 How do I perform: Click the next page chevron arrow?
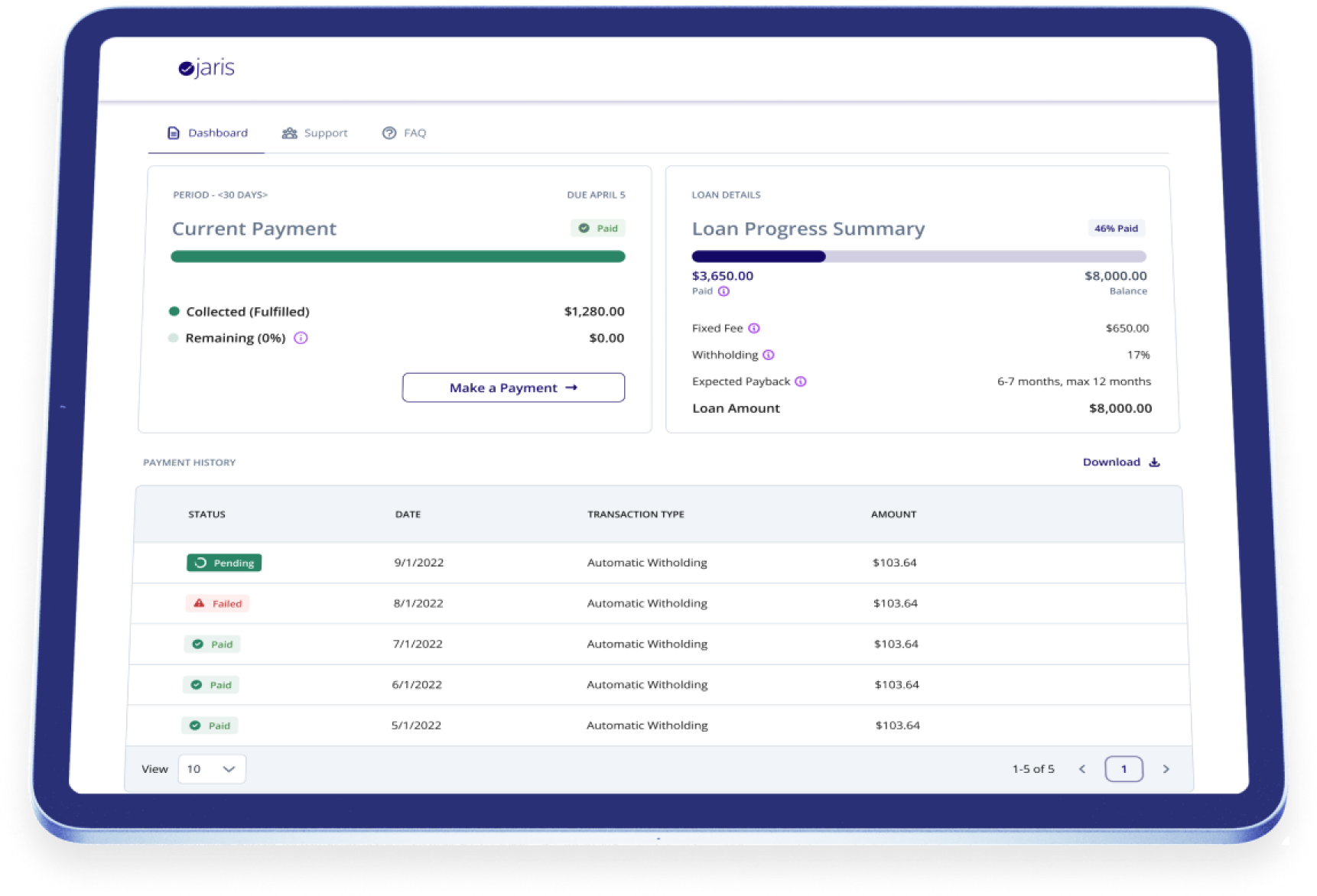pyautogui.click(x=1166, y=769)
